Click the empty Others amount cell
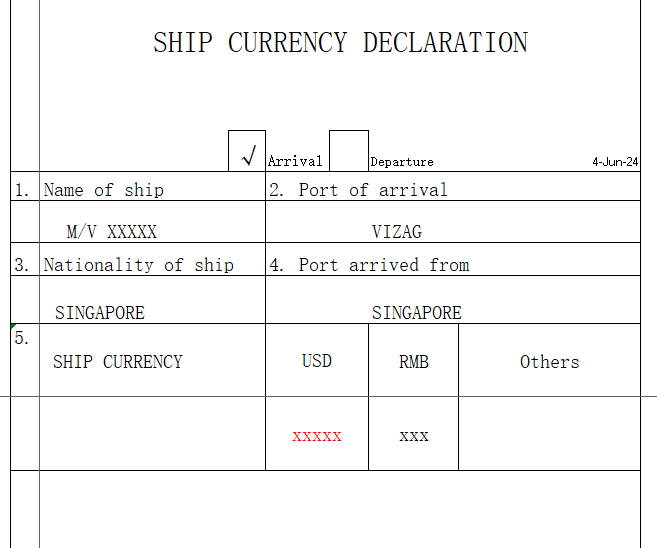Image resolution: width=657 pixels, height=548 pixels. (549, 434)
